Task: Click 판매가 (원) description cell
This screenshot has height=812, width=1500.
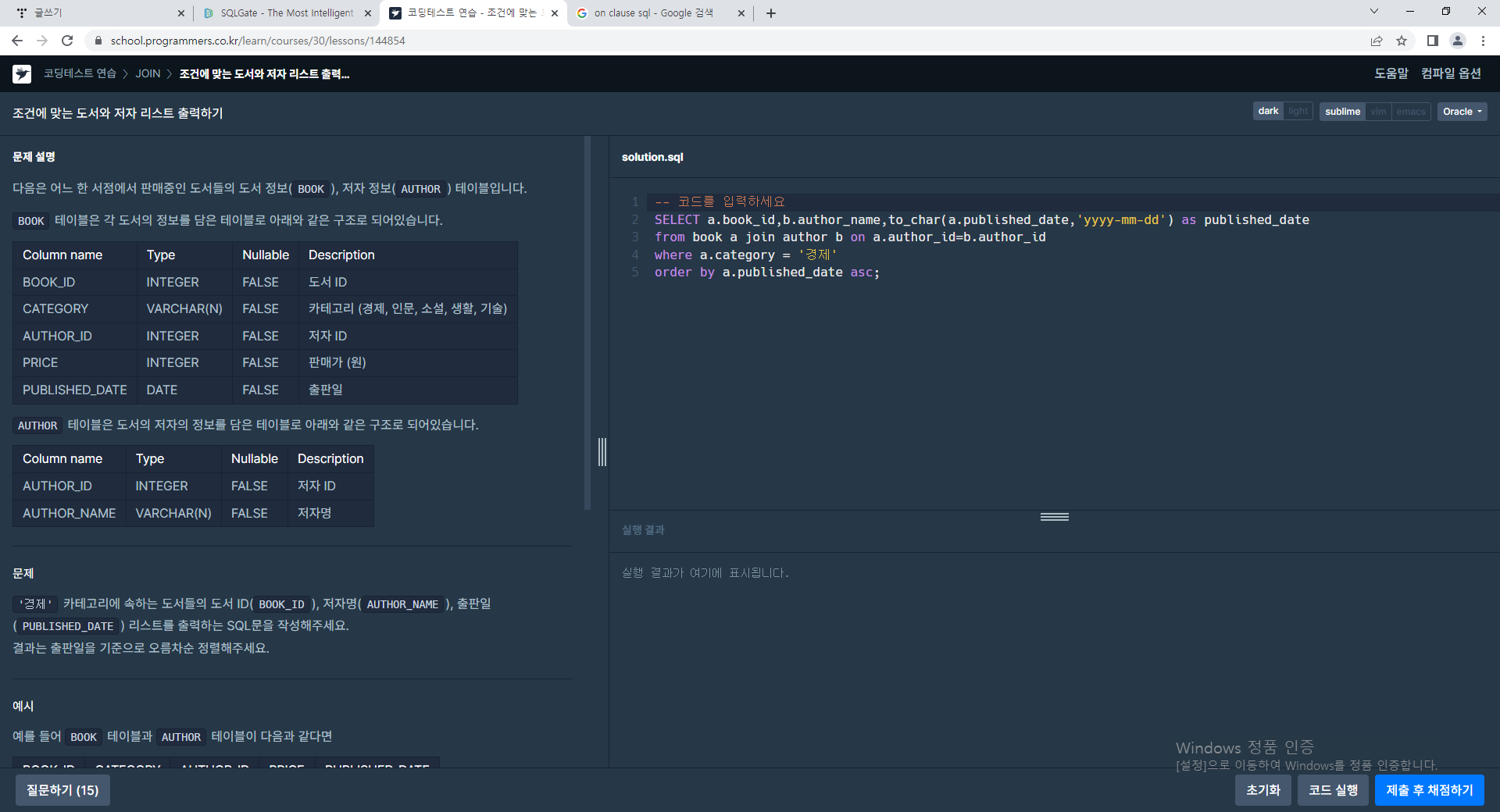Action: click(x=408, y=362)
